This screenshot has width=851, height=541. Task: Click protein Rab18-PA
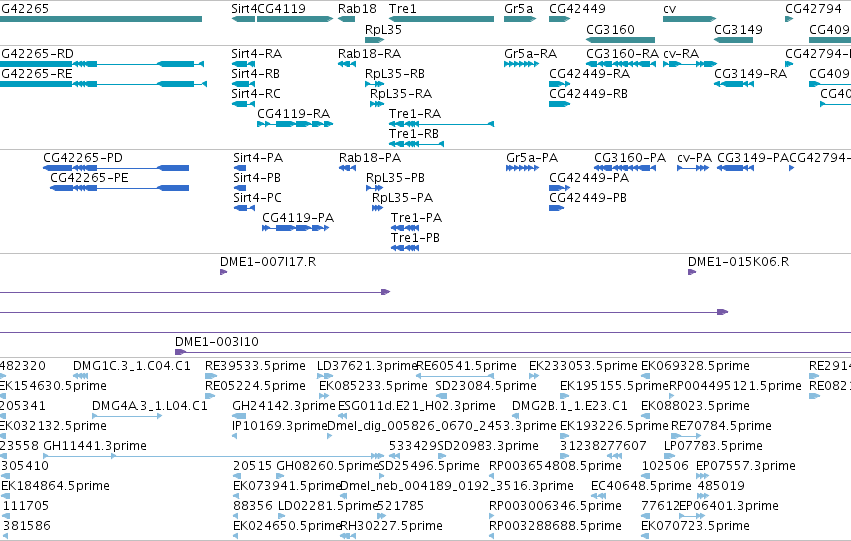347,168
